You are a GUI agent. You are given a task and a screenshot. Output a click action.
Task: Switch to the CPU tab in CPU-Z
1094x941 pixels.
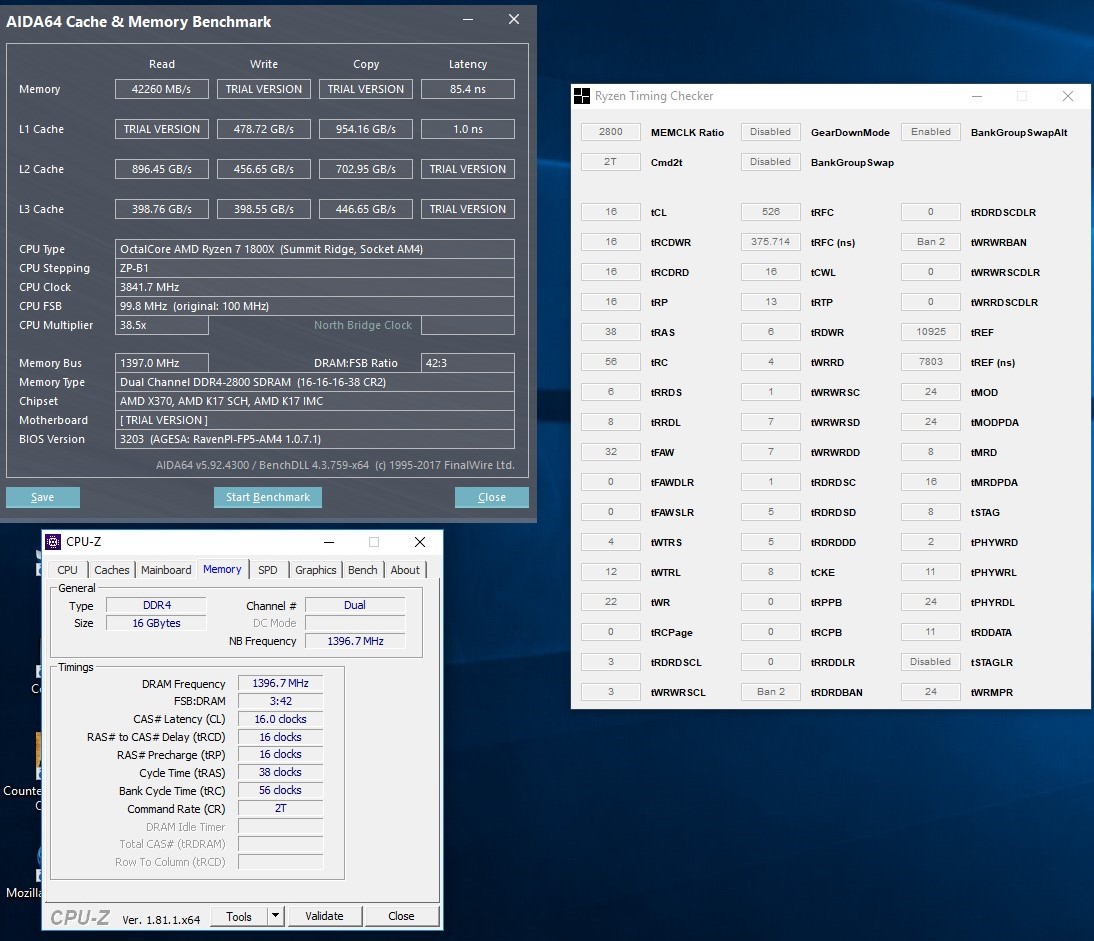pyautogui.click(x=68, y=570)
